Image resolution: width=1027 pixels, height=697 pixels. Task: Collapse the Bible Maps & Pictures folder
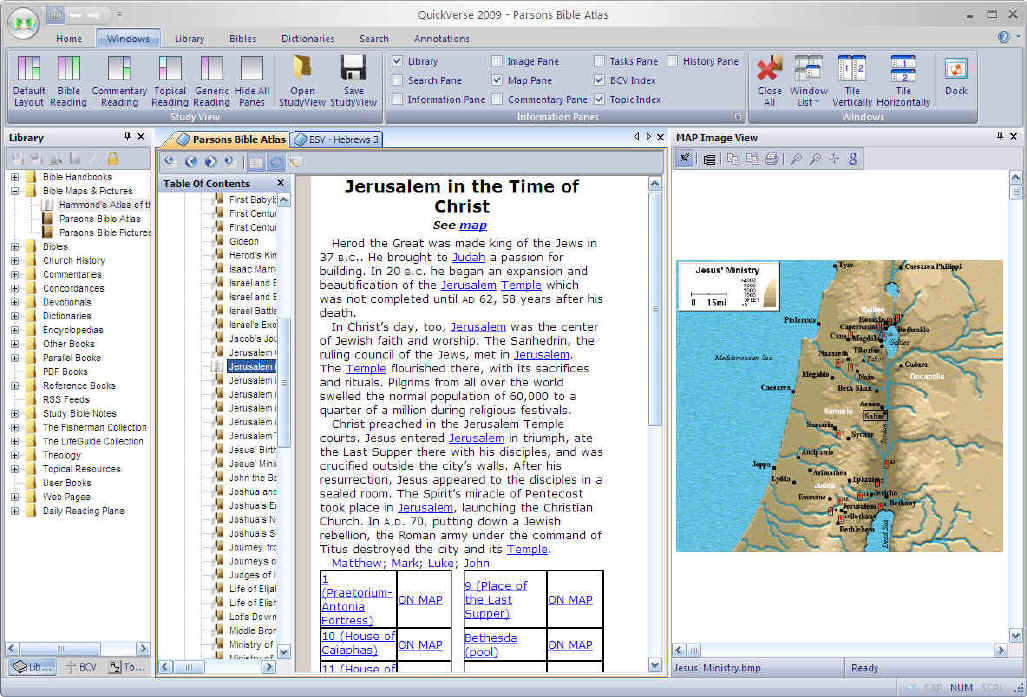tap(14, 191)
